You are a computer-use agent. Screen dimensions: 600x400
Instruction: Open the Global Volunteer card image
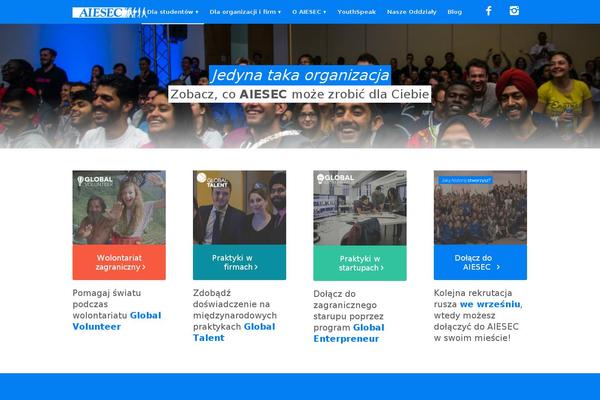click(x=119, y=207)
